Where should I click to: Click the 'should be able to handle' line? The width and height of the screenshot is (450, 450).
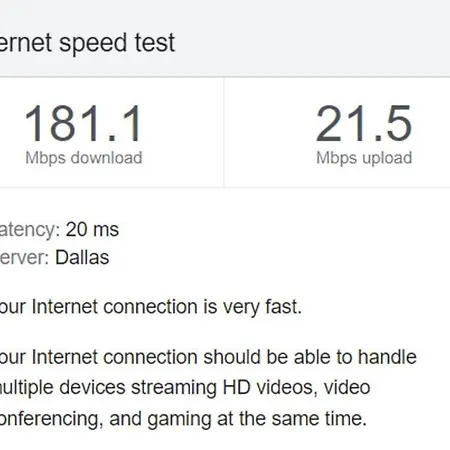208,357
